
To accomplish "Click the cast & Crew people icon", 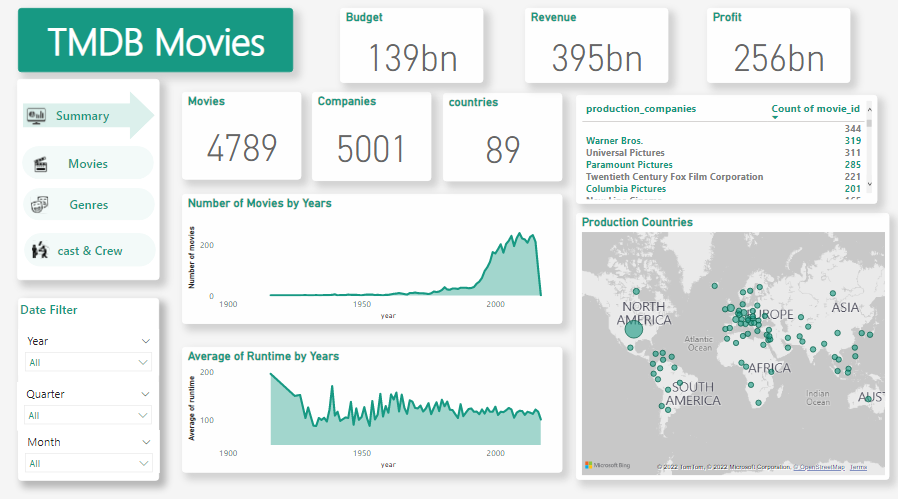I will tap(40, 250).
